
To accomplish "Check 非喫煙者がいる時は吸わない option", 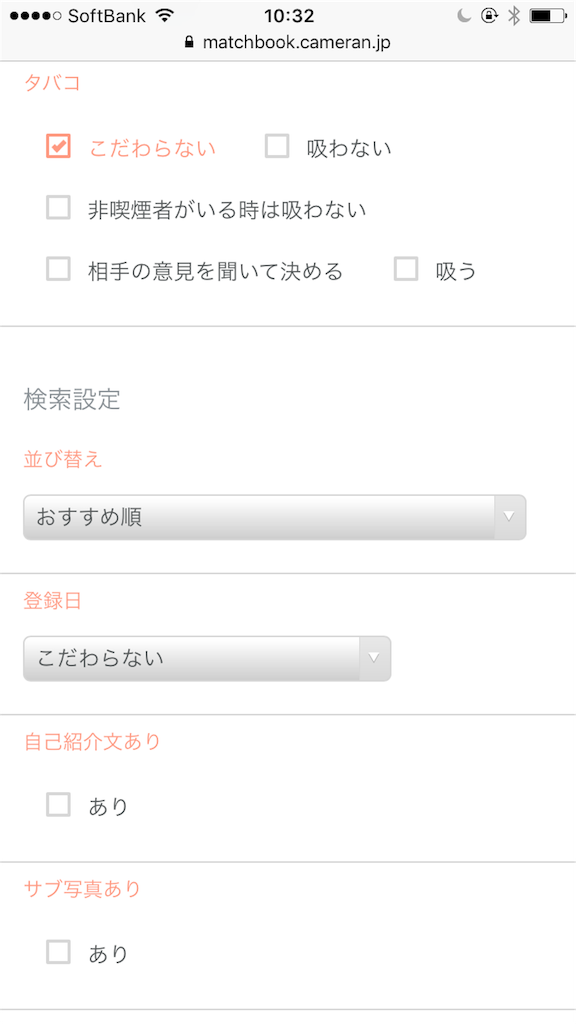I will pos(58,208).
